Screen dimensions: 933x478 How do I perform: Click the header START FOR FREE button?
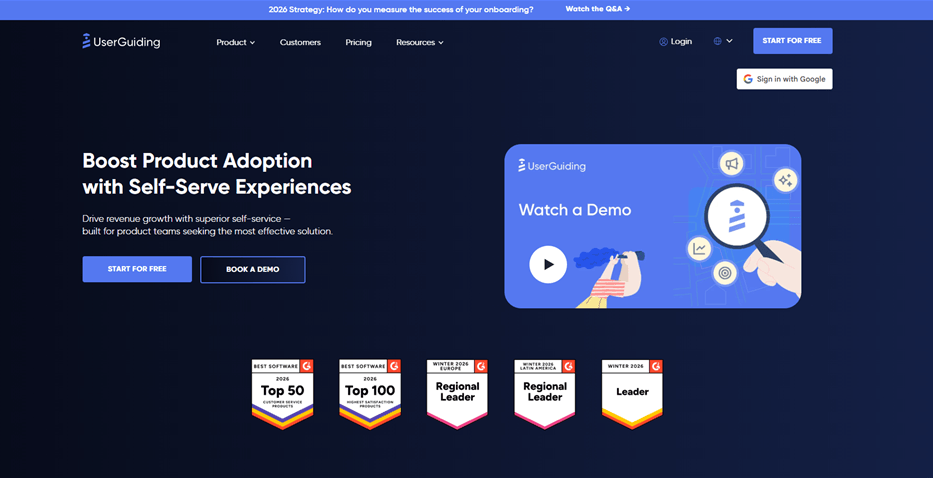(793, 40)
